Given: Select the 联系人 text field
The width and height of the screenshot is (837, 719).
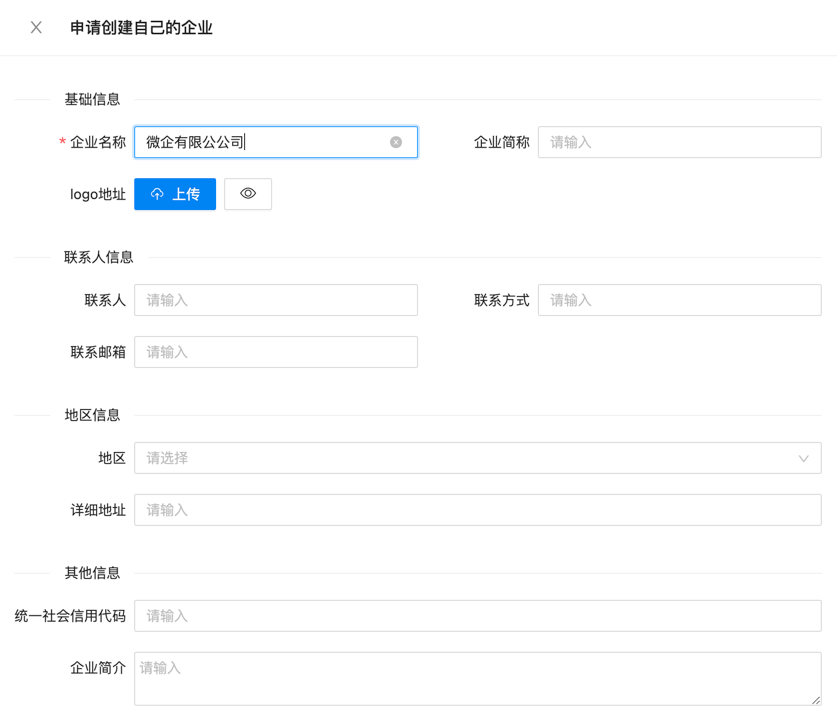Looking at the screenshot, I should tap(276, 300).
